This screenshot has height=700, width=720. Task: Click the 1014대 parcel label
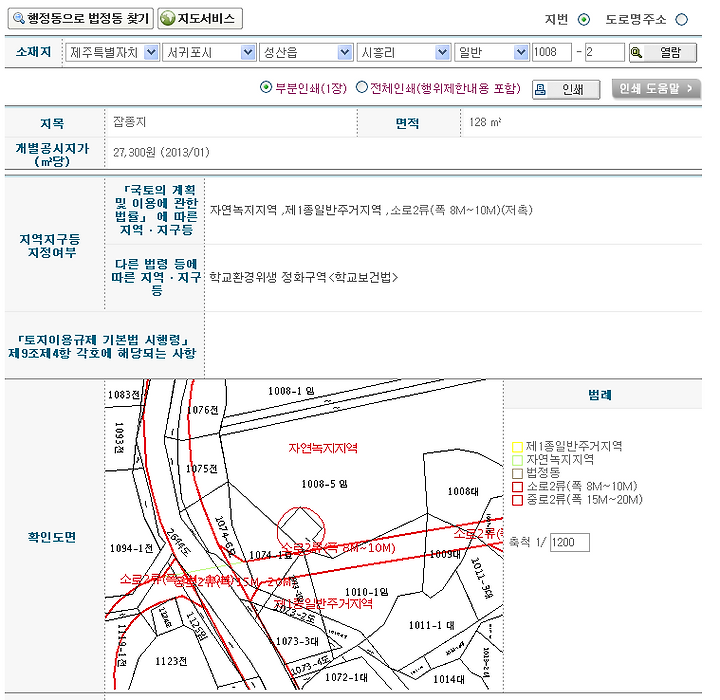click(x=449, y=679)
